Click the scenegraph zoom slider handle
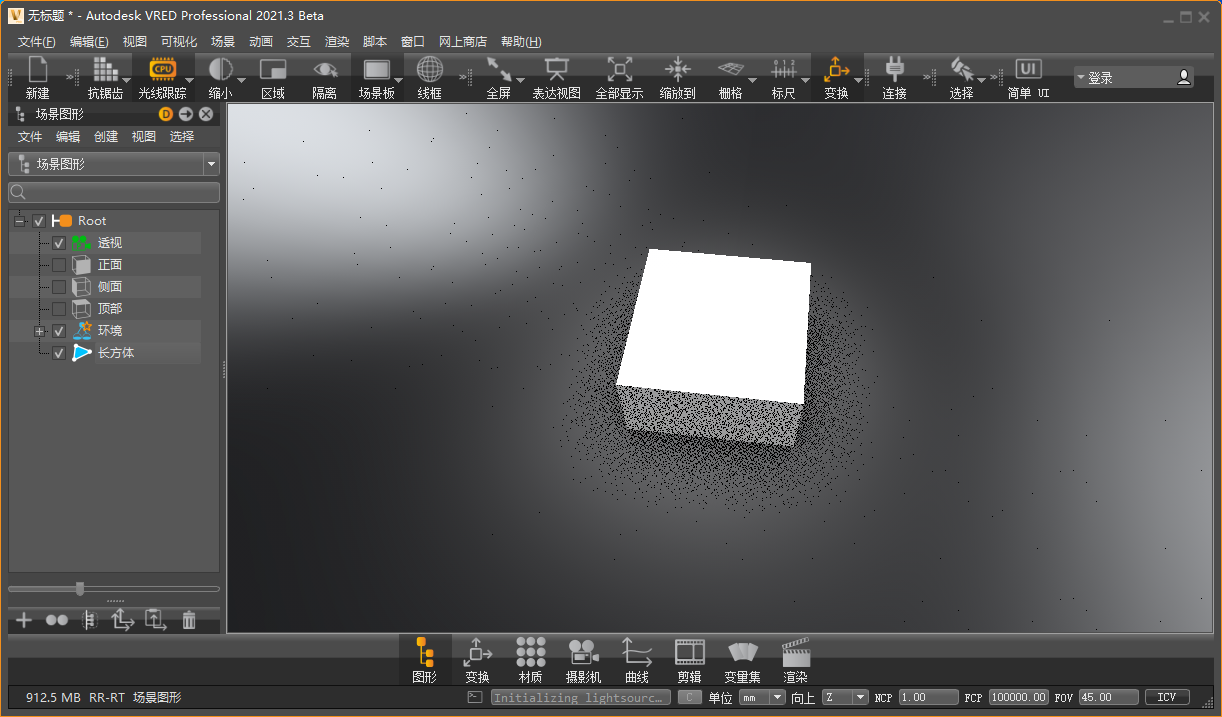 [x=80, y=589]
